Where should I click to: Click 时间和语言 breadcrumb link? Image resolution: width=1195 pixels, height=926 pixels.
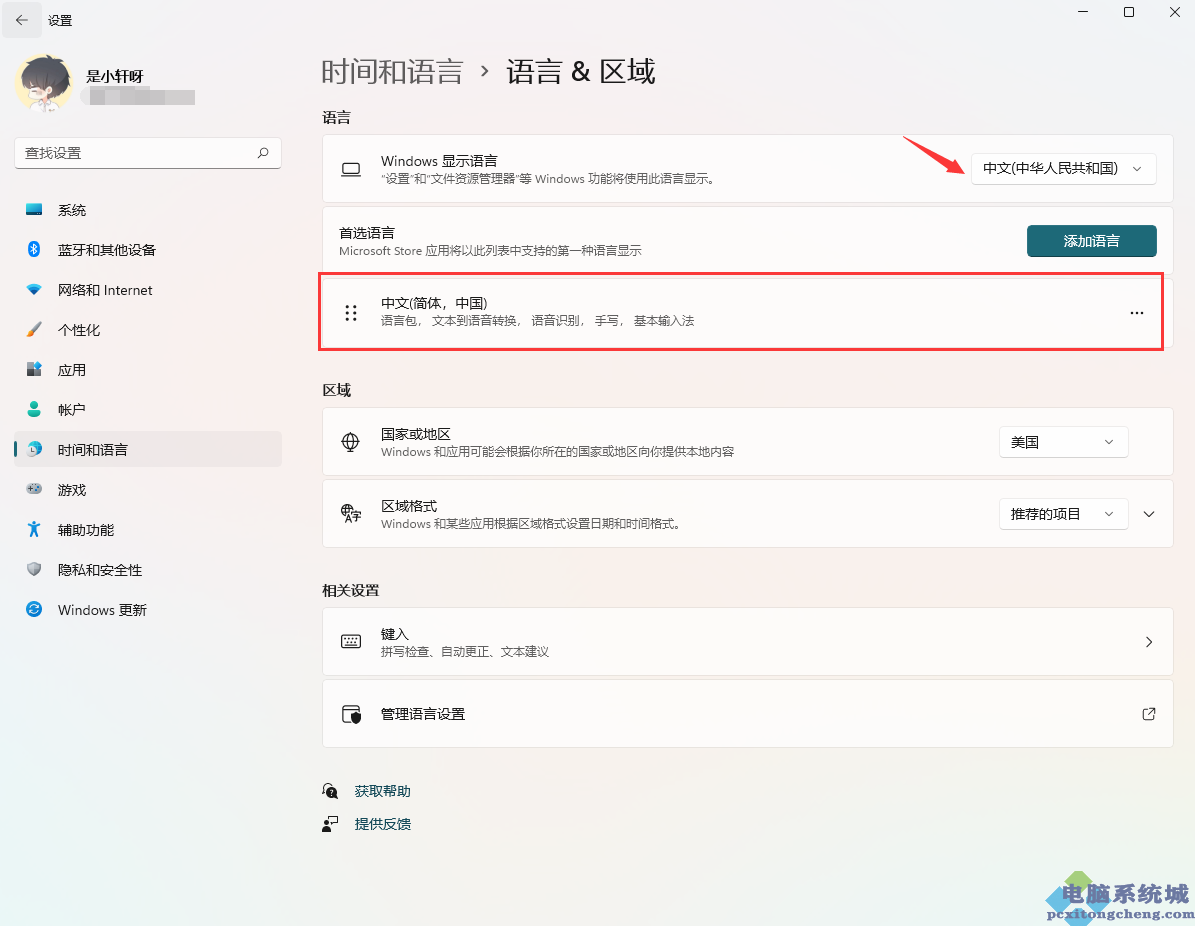pyautogui.click(x=392, y=72)
